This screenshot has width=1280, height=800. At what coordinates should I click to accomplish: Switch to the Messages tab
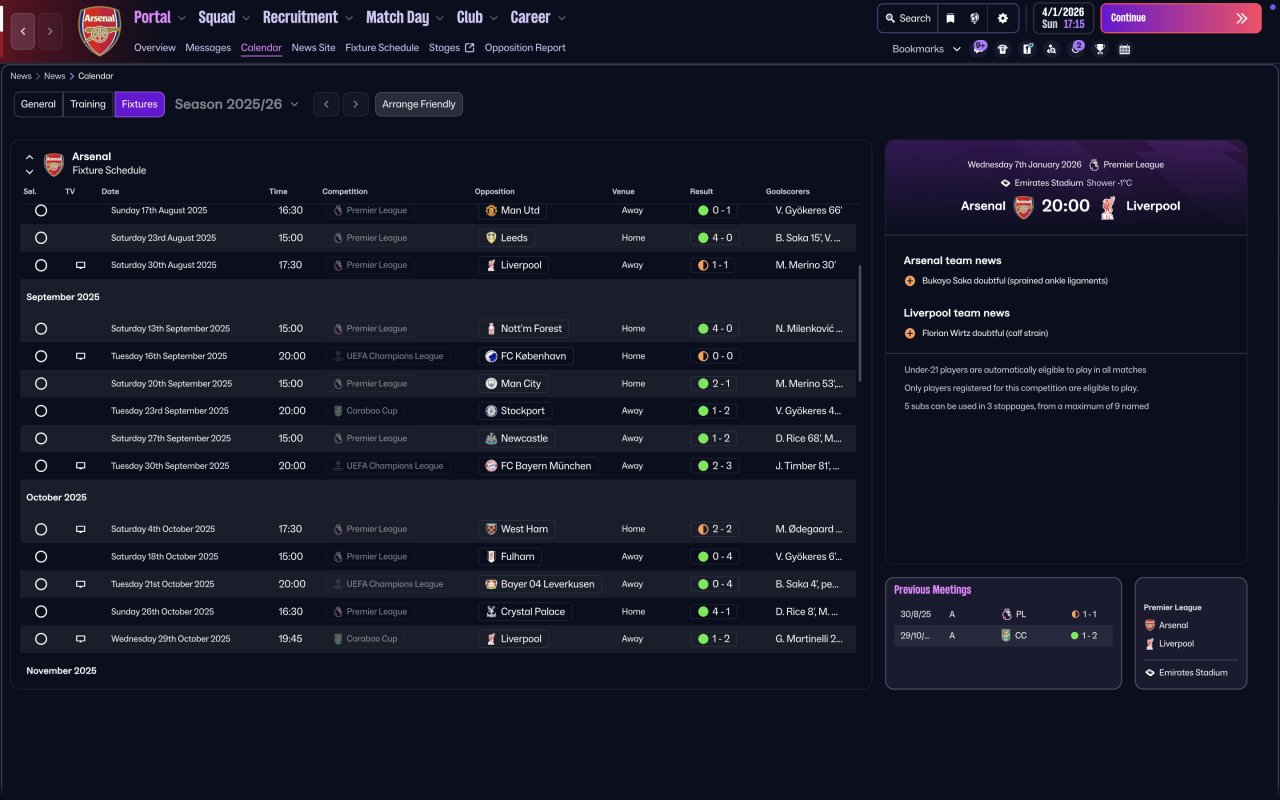208,47
